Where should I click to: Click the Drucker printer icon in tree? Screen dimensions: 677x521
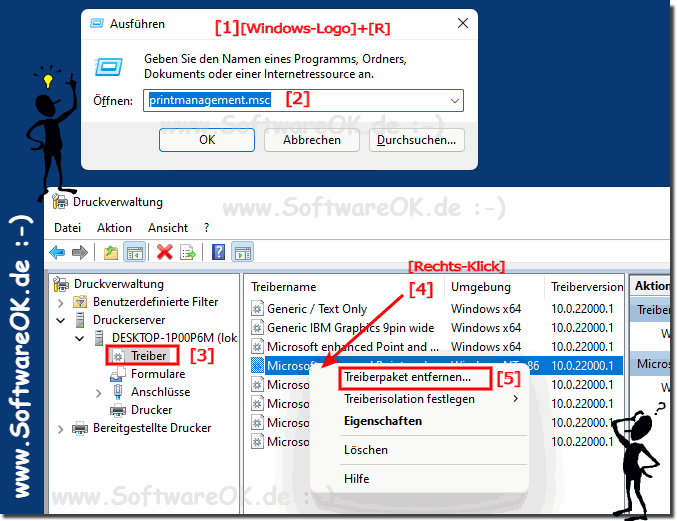coord(118,410)
